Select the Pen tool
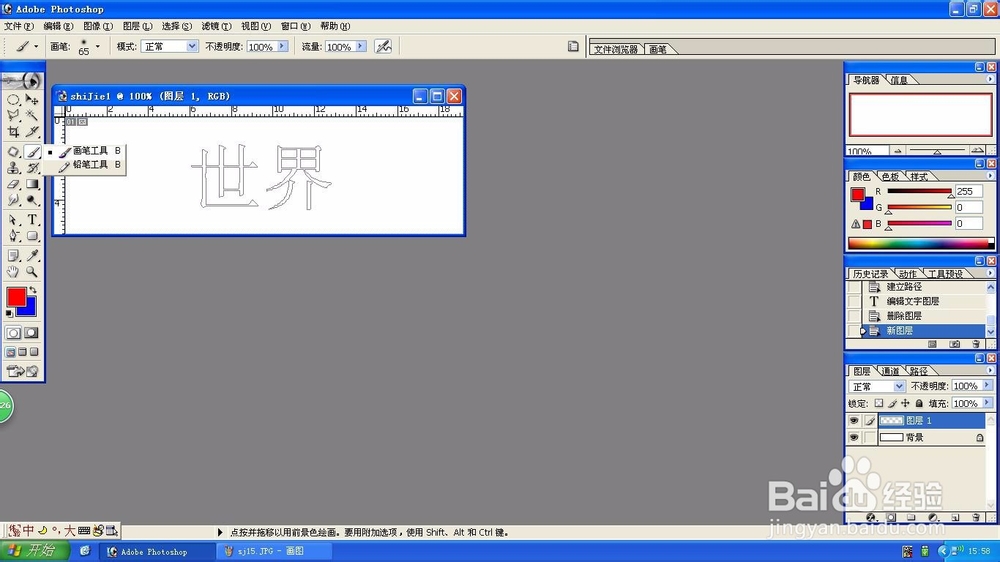1000x562 pixels. [13, 236]
